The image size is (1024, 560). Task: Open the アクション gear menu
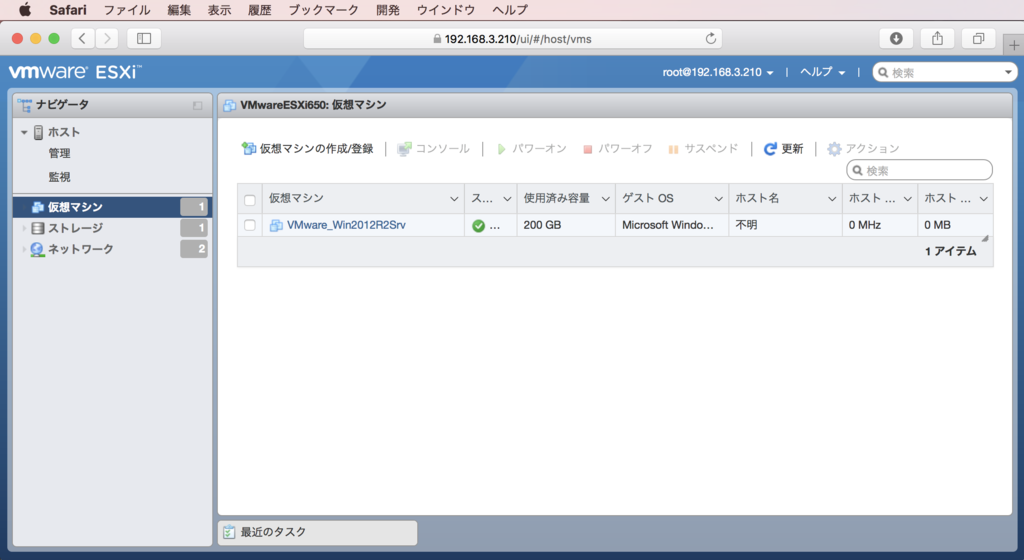(863, 149)
